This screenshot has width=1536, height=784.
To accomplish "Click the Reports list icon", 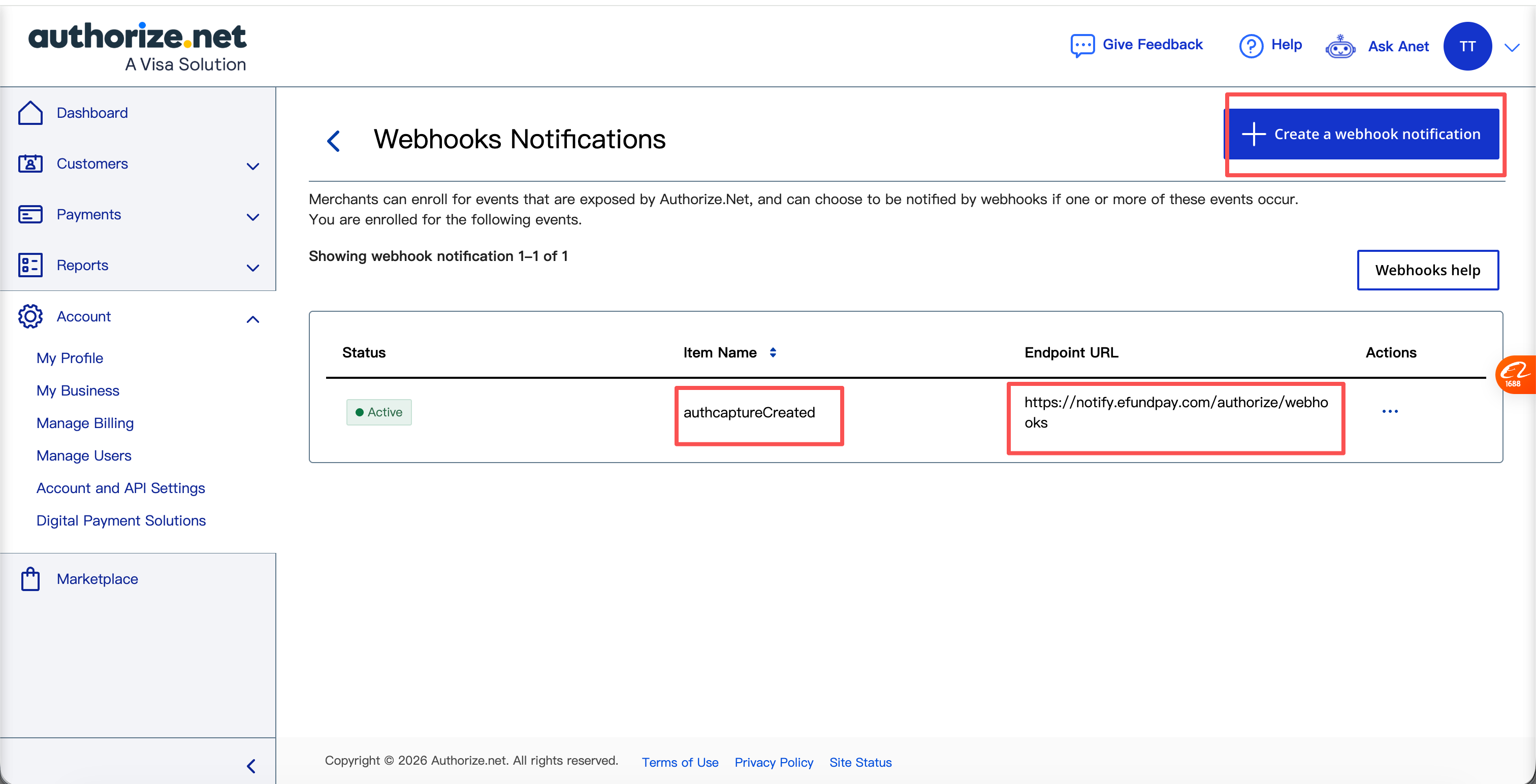I will 30,265.
